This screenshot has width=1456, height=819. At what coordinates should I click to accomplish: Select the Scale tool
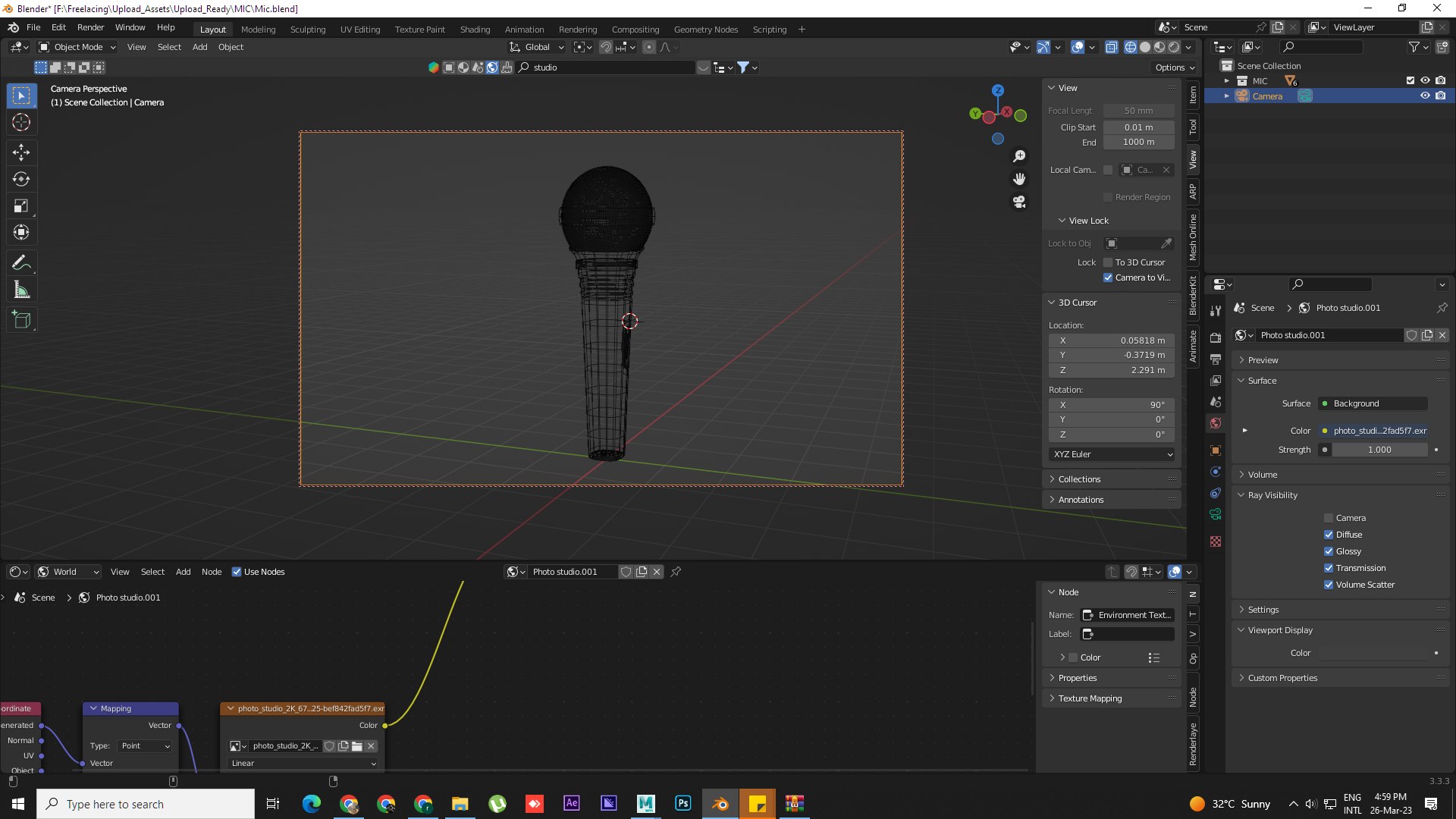pos(21,206)
